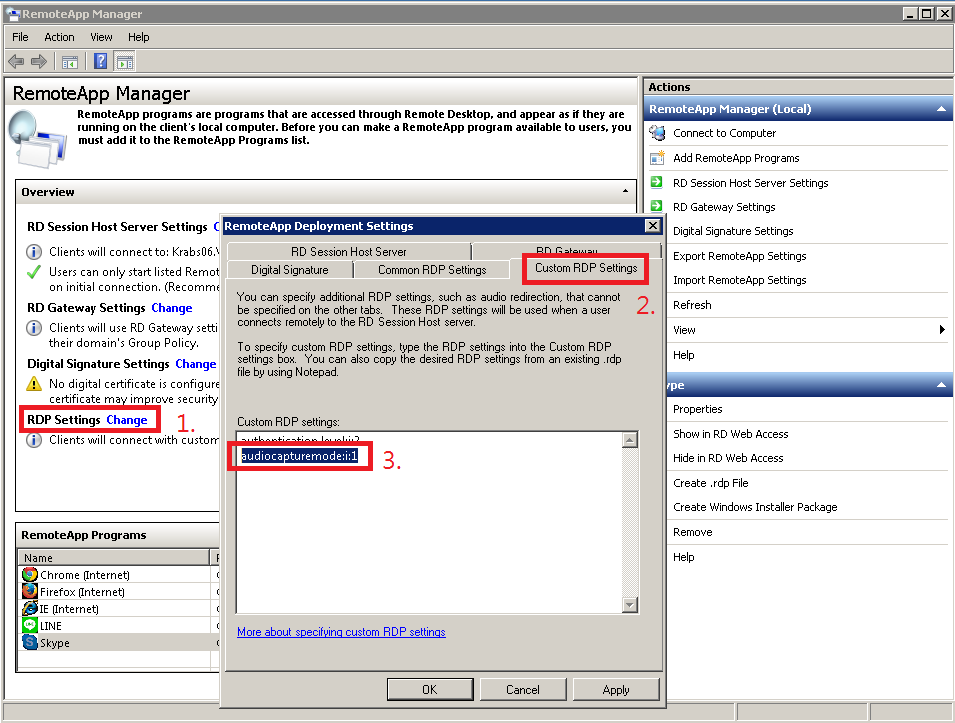
Task: Click the Help question-mark toolbar icon
Action: coord(101,61)
